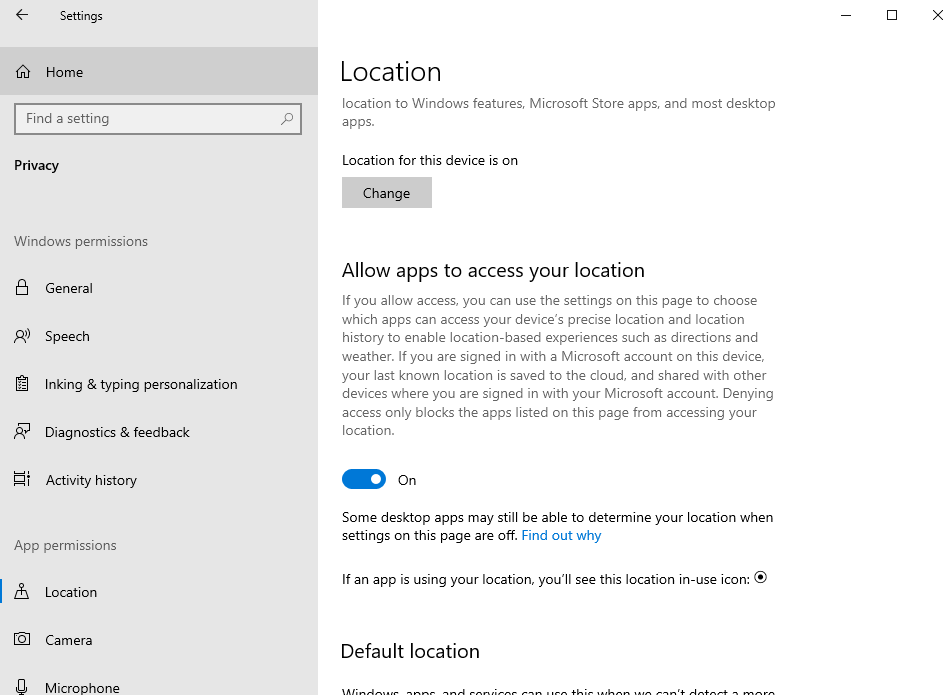950x695 pixels.
Task: Click the 'App permissions' section label
Action: pos(65,545)
